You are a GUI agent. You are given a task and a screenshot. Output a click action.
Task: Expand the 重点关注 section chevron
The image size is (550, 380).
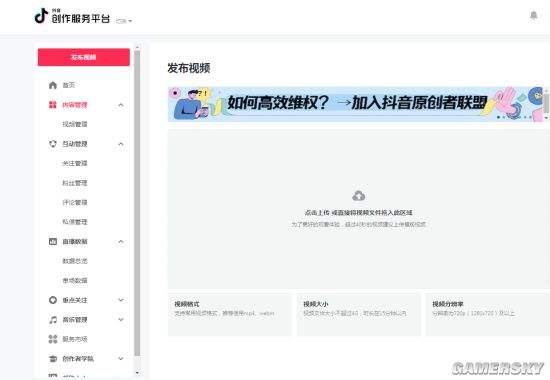click(x=121, y=300)
